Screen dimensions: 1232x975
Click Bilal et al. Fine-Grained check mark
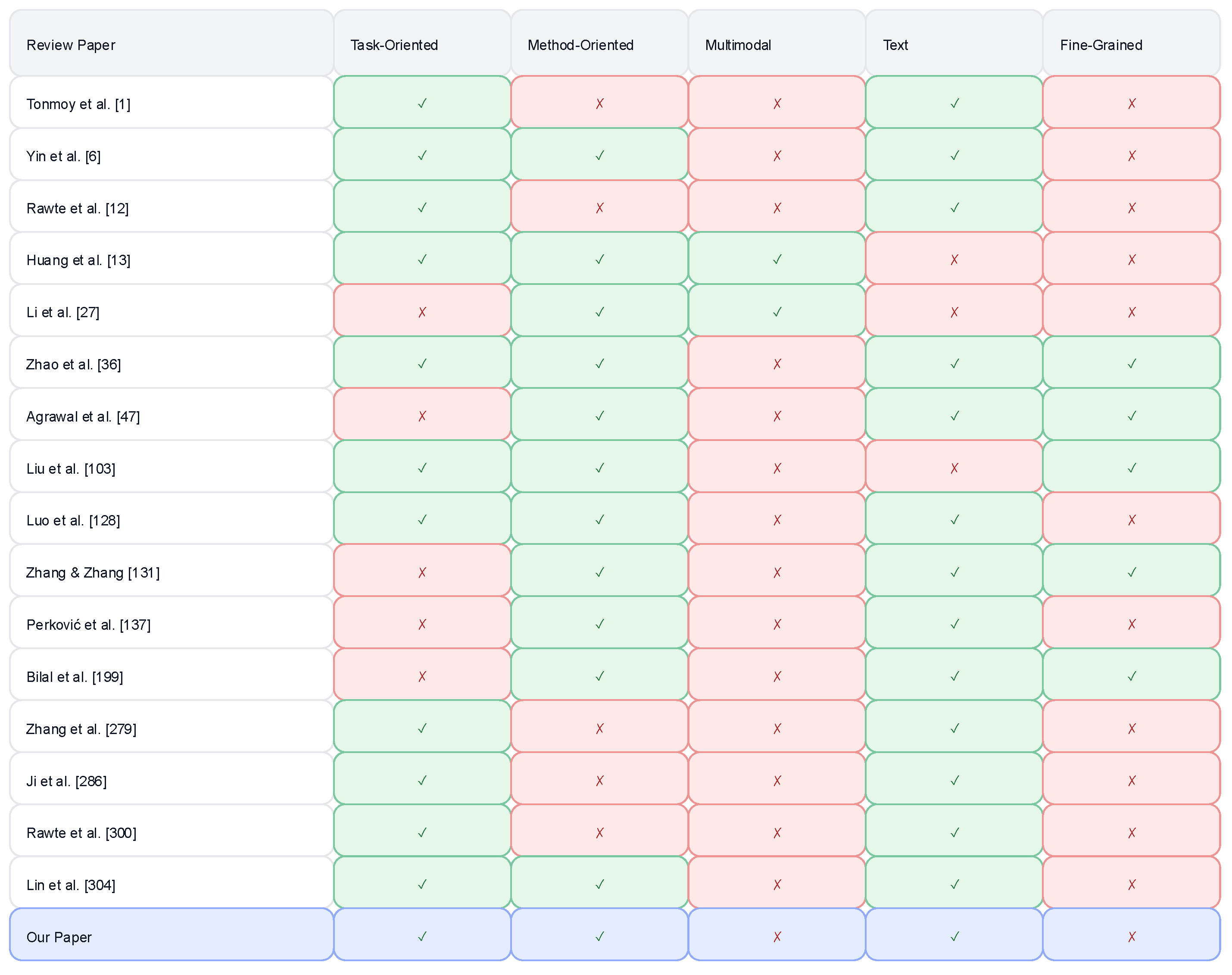click(x=1132, y=676)
